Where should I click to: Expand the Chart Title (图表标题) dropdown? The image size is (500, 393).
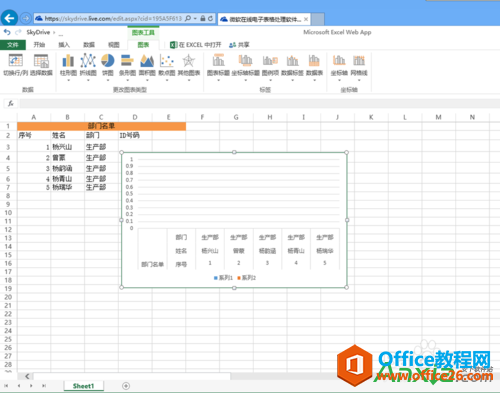[218, 80]
